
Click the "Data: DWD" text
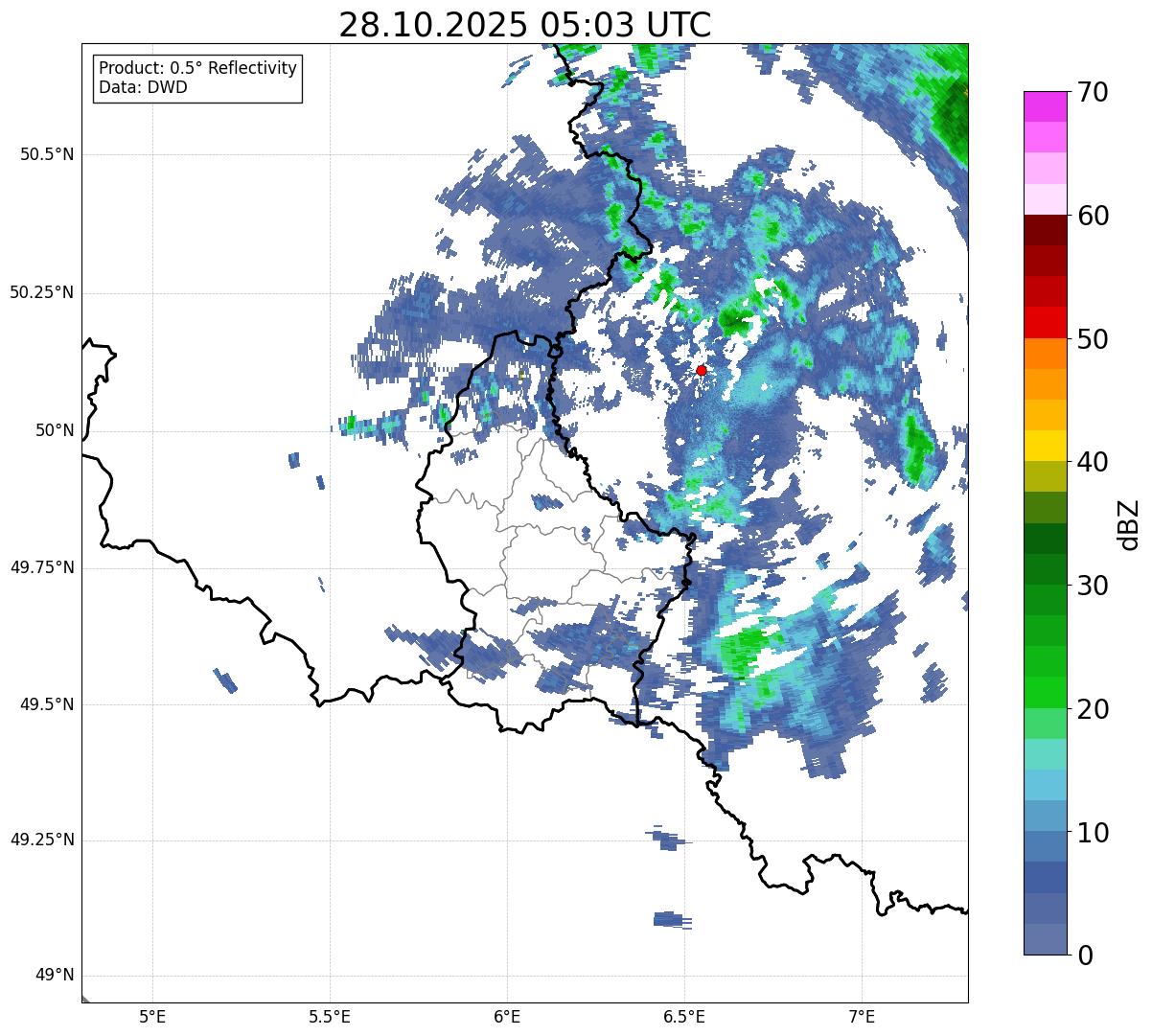[x=143, y=87]
